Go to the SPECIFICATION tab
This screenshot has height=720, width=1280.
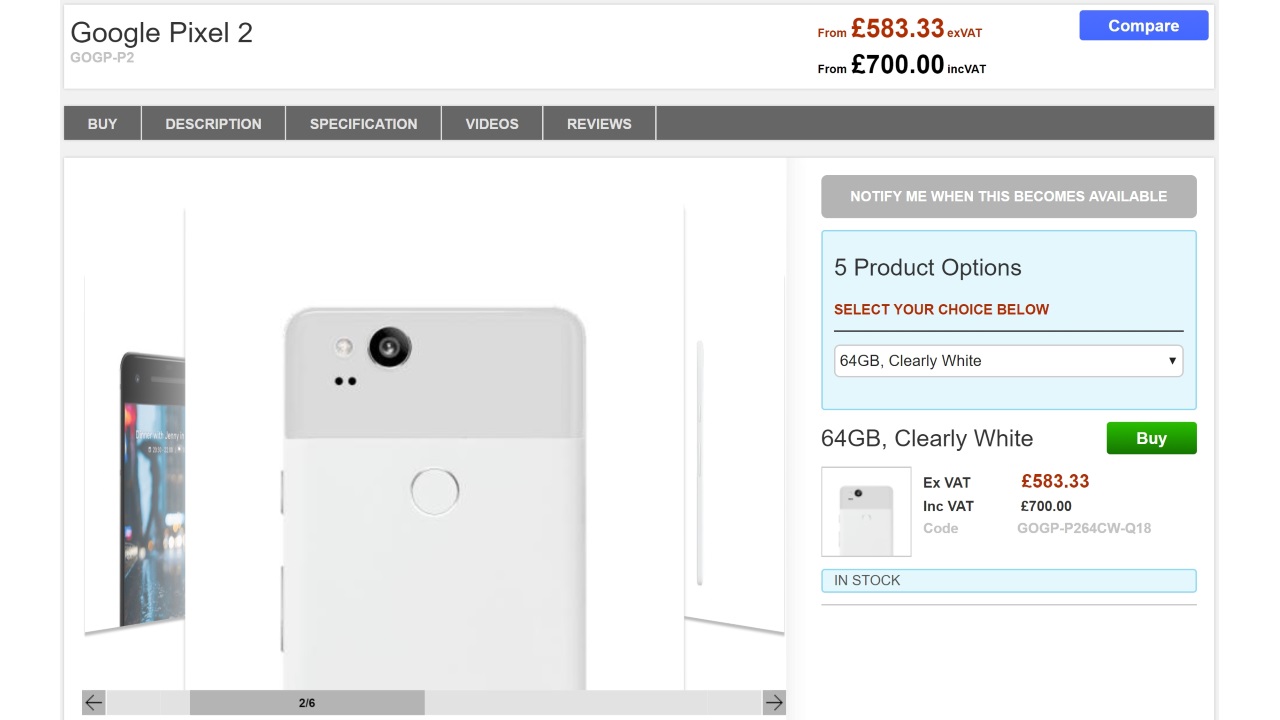363,124
